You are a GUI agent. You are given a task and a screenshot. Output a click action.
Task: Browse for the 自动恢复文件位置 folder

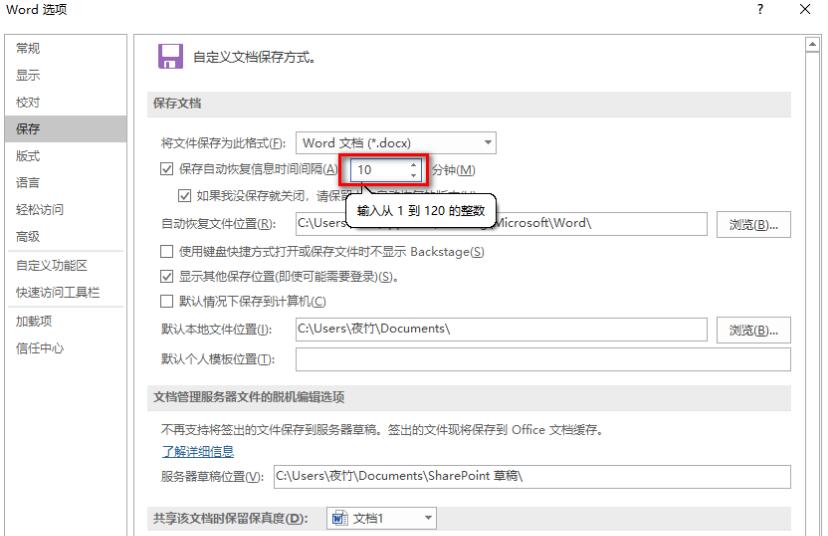(x=754, y=225)
